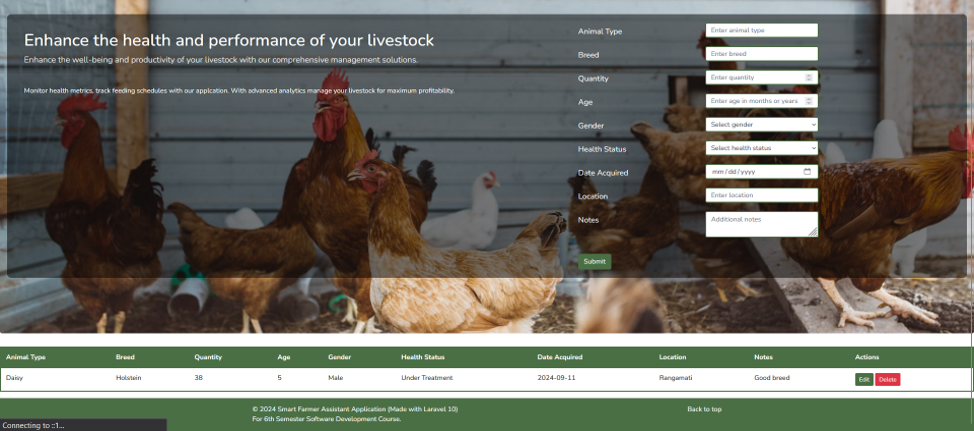
Task: Click the Health Status table column header
Action: coord(423,357)
